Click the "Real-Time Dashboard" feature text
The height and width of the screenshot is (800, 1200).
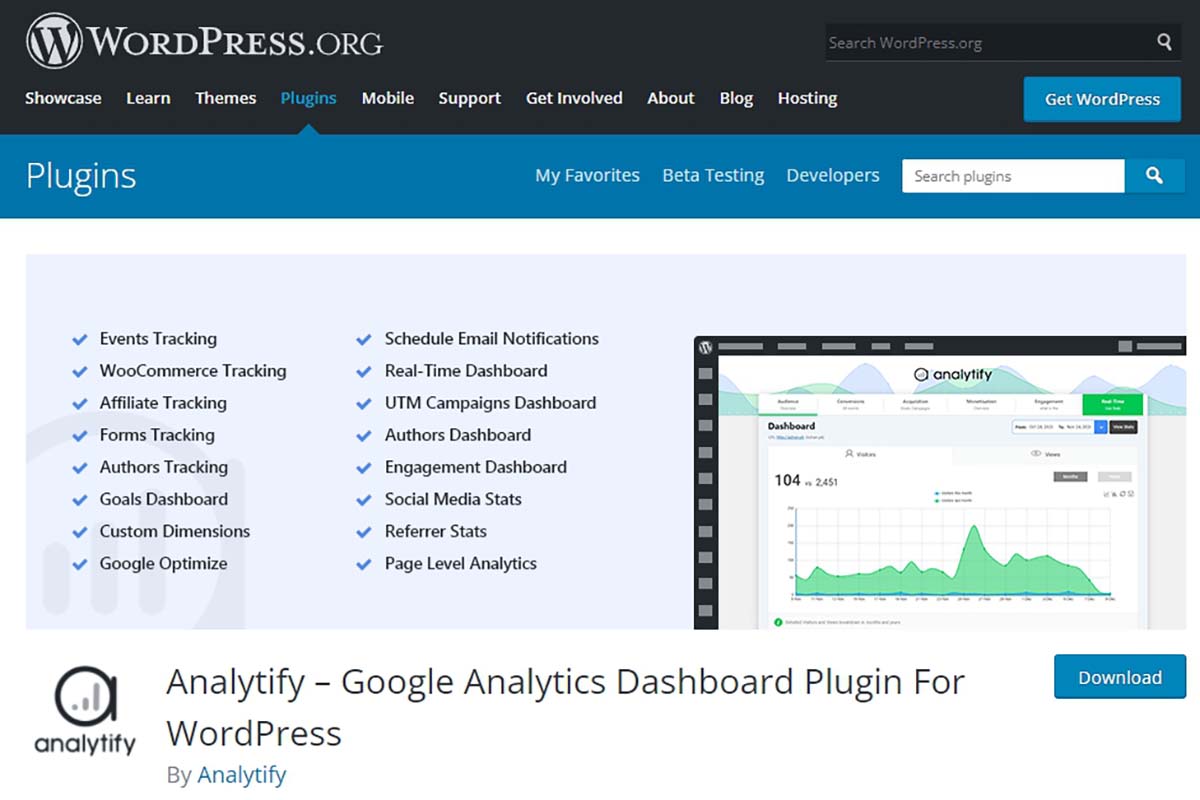tap(466, 370)
